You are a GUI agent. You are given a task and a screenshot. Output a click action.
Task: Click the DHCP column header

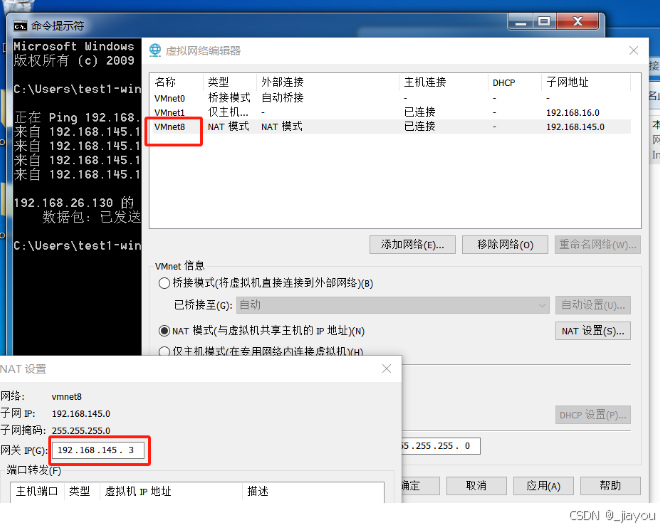(515, 82)
